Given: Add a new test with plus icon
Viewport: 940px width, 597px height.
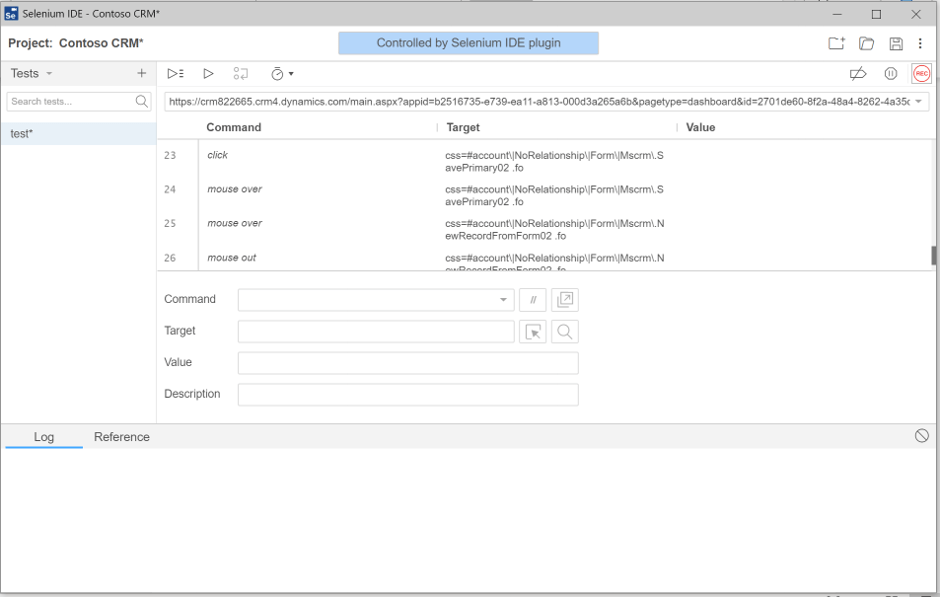Looking at the screenshot, I should (x=141, y=73).
